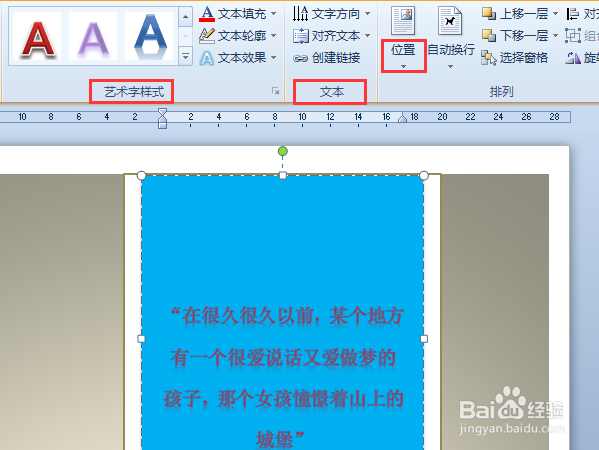
Task: Open the 文本轮廓 dropdown arrow
Action: tap(274, 36)
